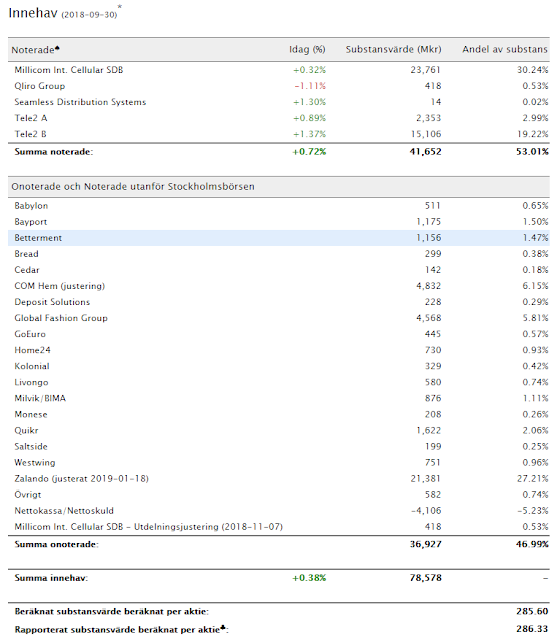Select the Bayport holding
This screenshot has height=640, width=557.
[279, 222]
